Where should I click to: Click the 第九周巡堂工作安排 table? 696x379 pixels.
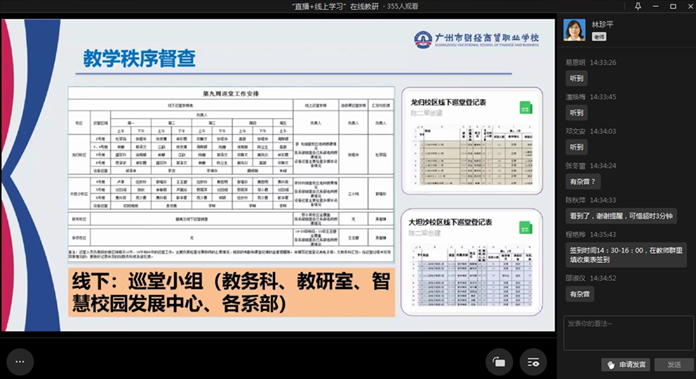[x=231, y=174]
